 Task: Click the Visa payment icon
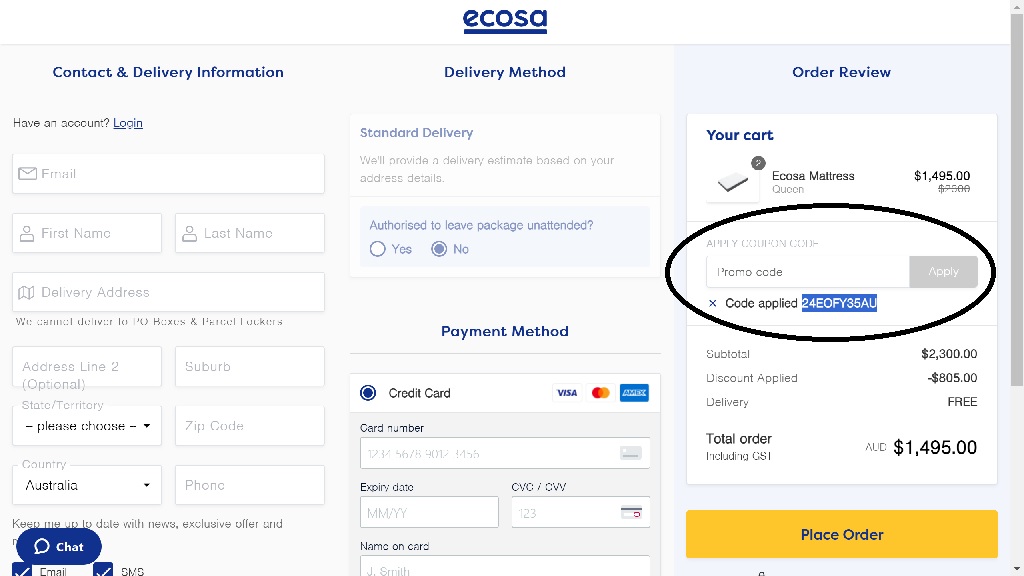coord(567,393)
